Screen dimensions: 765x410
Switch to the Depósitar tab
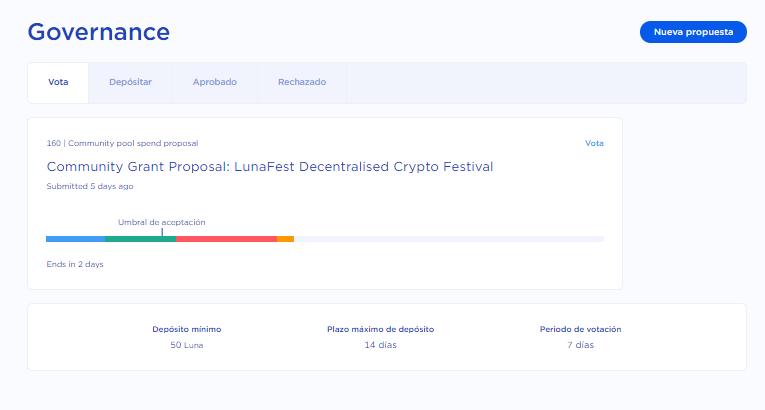click(130, 82)
